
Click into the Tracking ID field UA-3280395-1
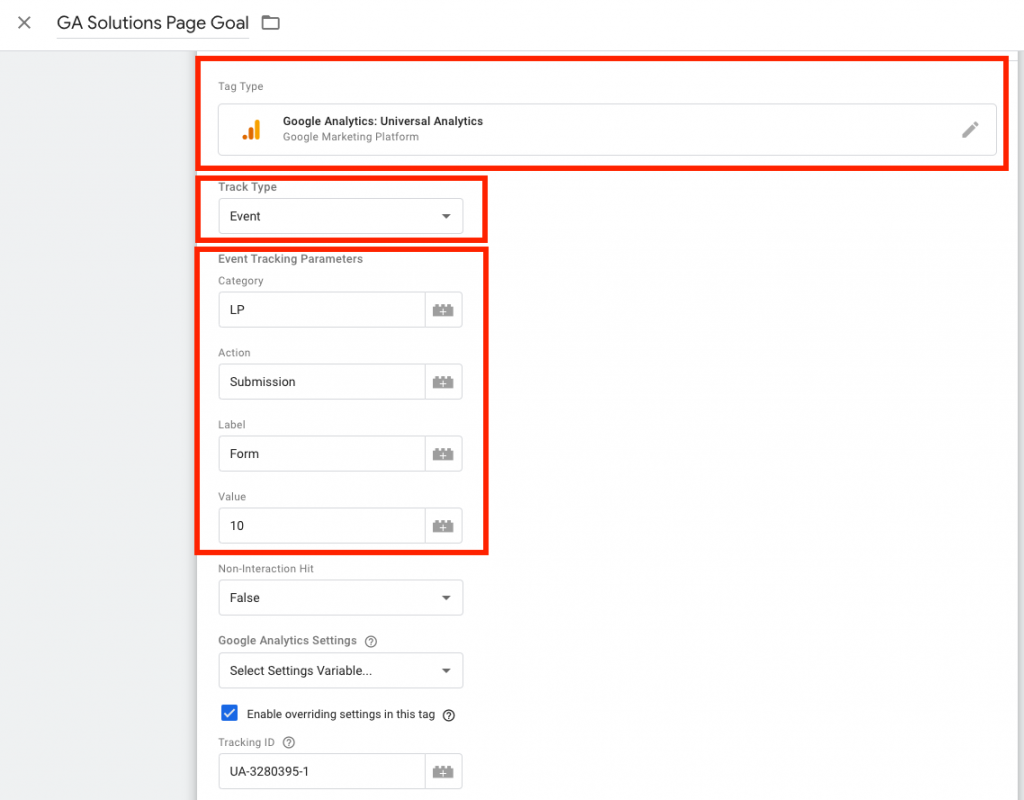point(322,771)
